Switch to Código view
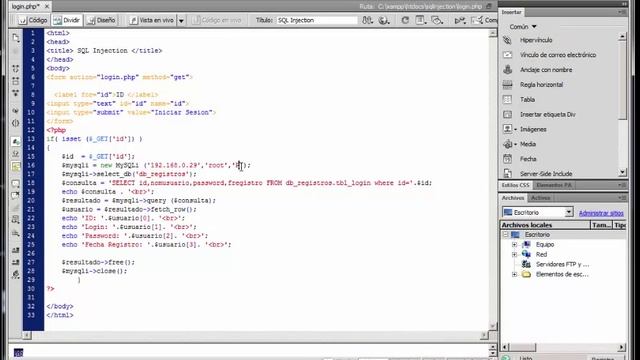 (x=33, y=20)
